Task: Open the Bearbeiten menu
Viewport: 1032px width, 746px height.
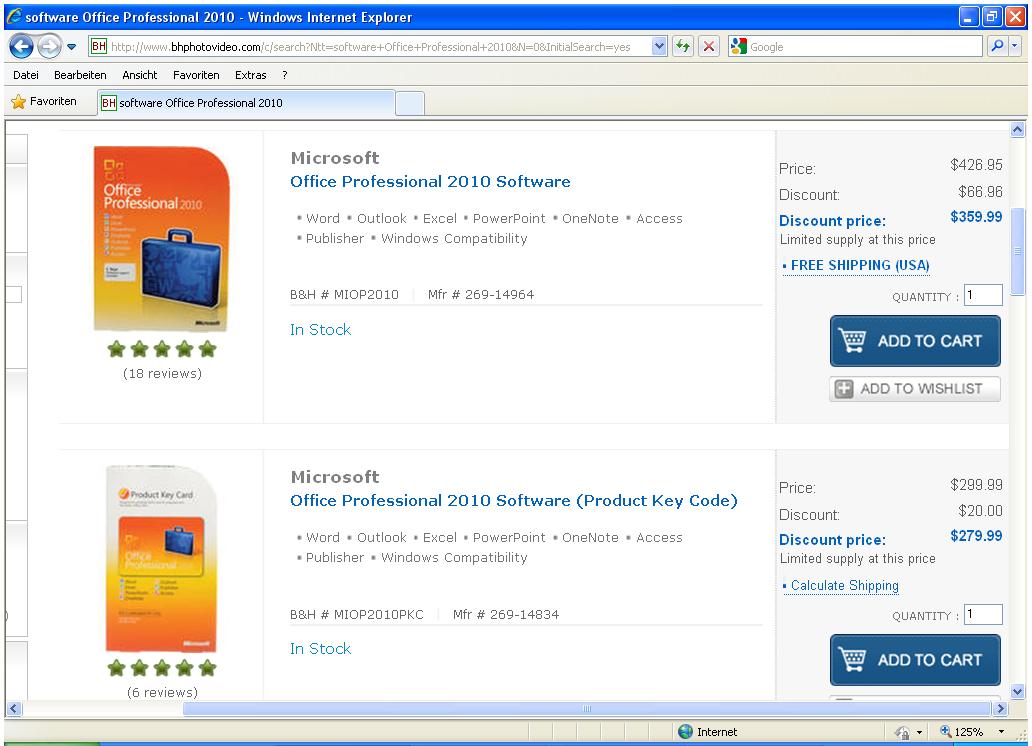Action: [80, 75]
